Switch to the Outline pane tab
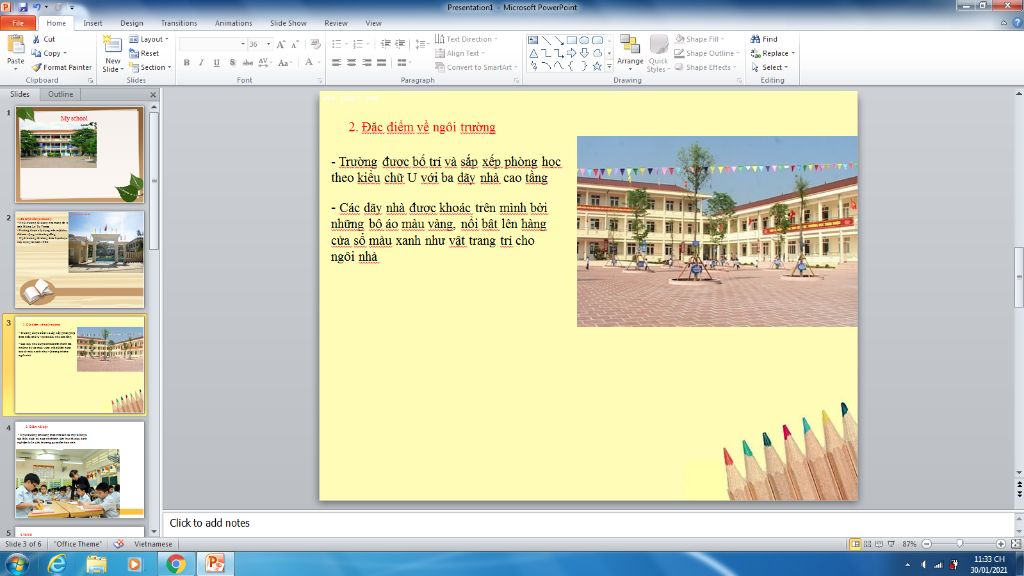 point(61,94)
